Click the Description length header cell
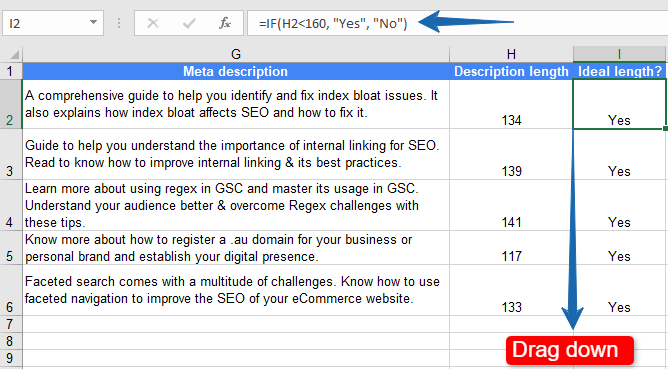 [511, 71]
